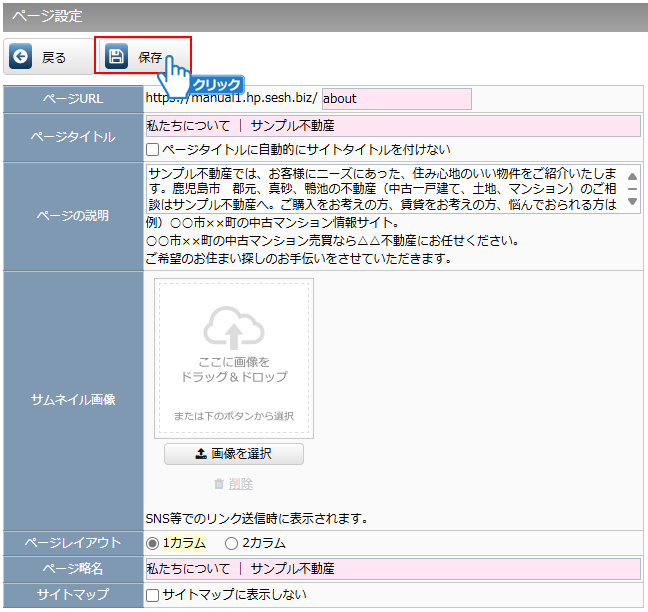648x612 pixels.
Task: Select the 1カラム layout option
Action: 153,543
